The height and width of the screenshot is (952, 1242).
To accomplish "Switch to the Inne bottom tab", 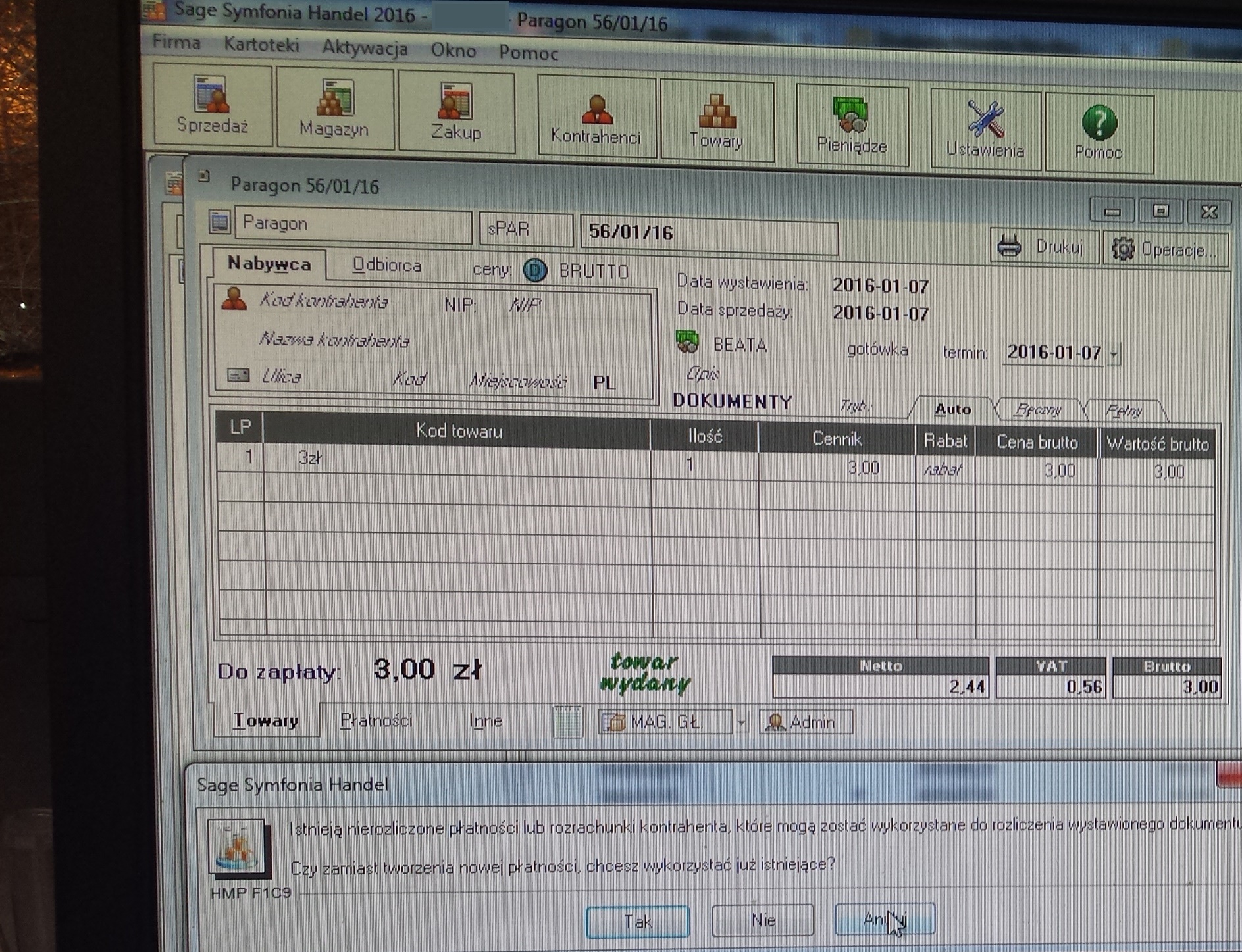I will [486, 721].
